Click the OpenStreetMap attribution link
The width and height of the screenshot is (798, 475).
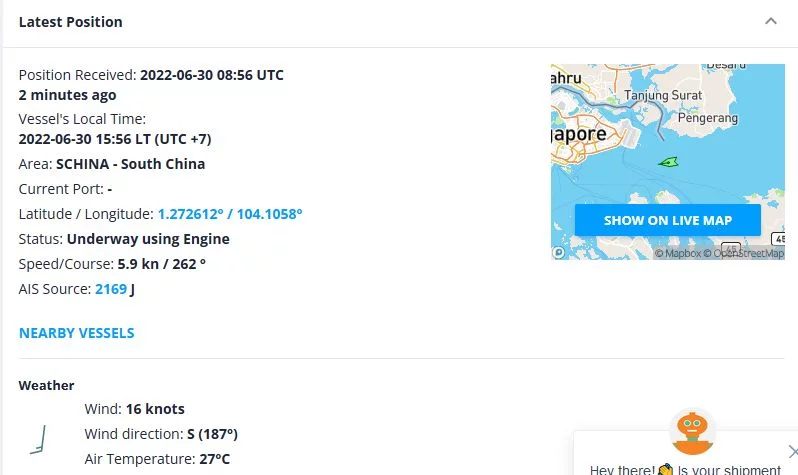point(744,254)
